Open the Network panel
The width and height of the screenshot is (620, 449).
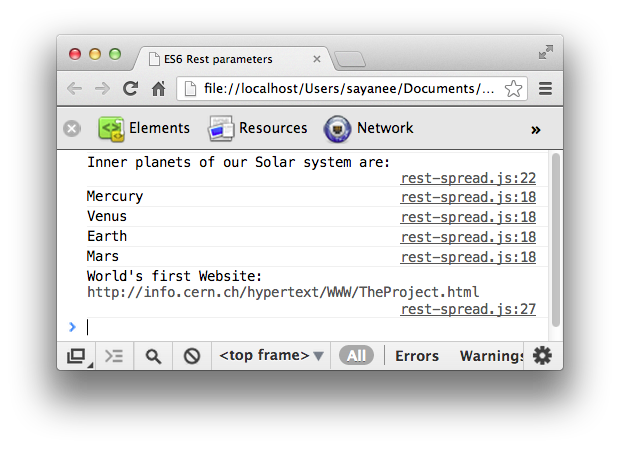pos(368,128)
